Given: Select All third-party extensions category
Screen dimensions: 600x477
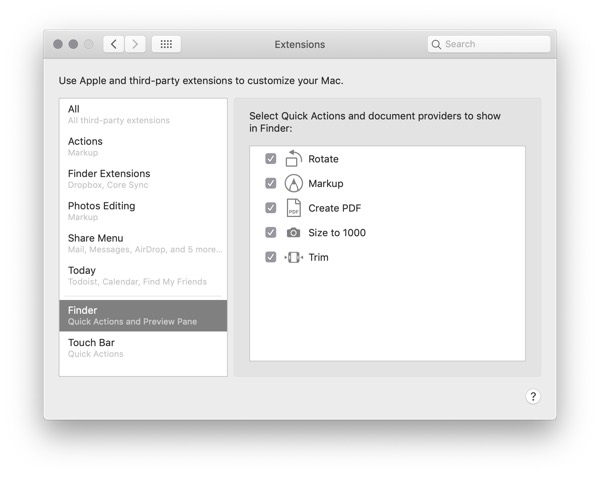Looking at the screenshot, I should pos(143,114).
